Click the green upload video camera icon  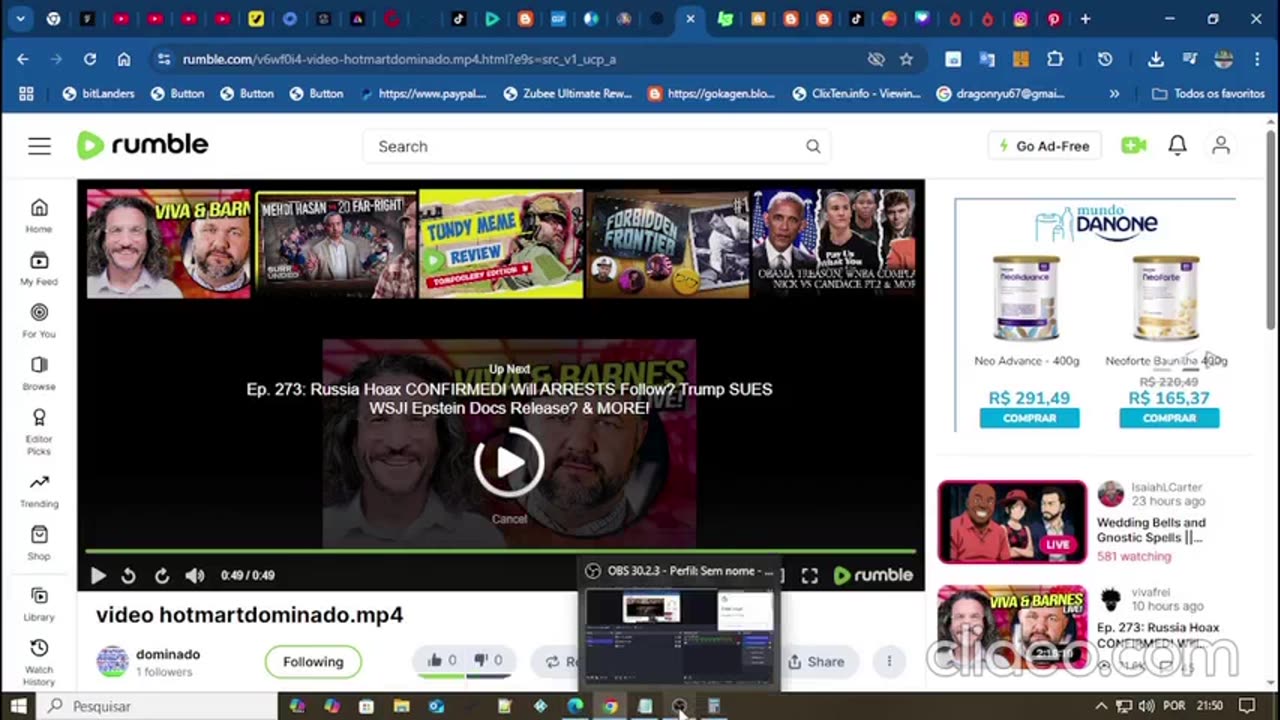[x=1134, y=146]
